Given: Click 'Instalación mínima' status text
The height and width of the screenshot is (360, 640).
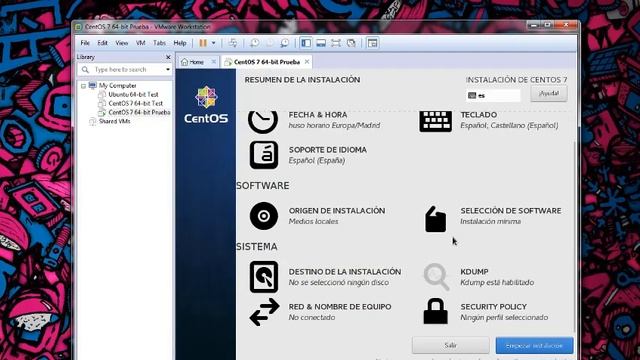Looking at the screenshot, I should point(491,221).
